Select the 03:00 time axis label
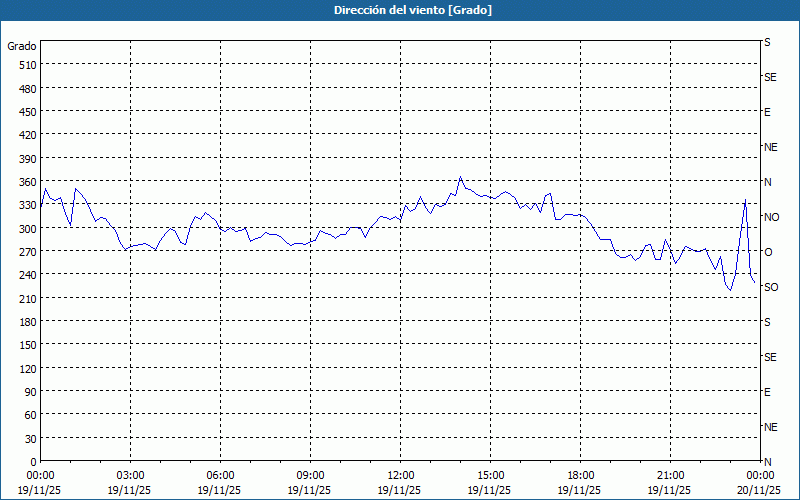The height and width of the screenshot is (500, 800). point(131,475)
